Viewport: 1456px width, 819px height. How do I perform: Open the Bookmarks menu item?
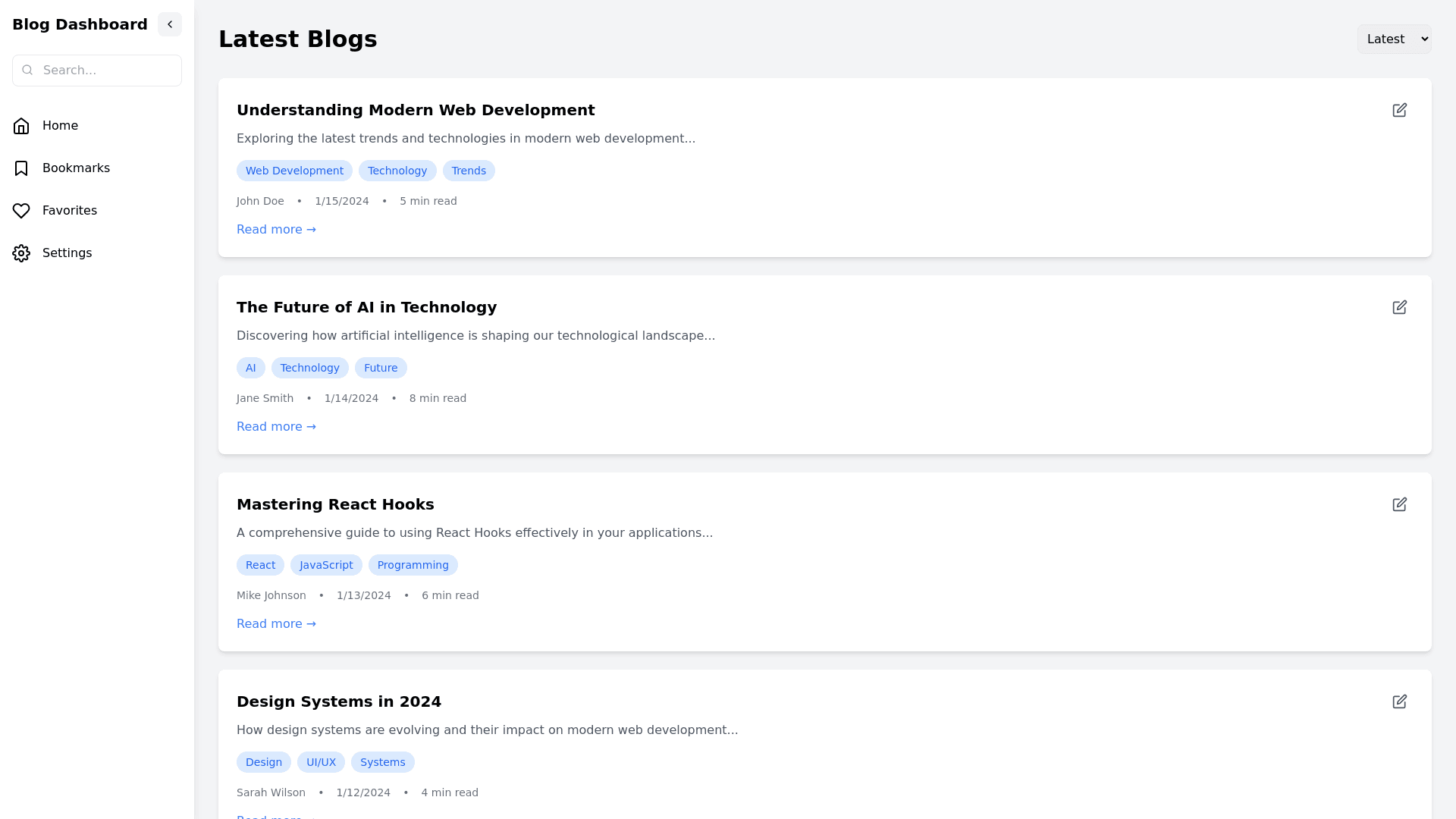point(76,168)
